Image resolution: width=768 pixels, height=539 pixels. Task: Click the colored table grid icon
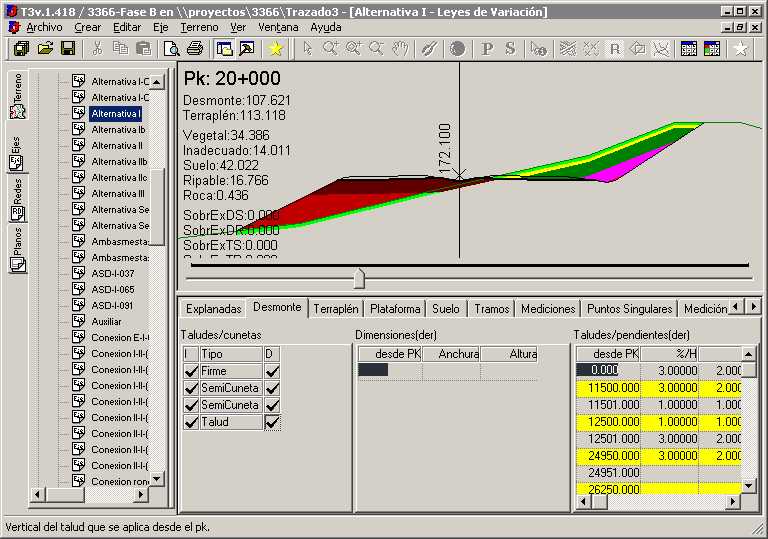pos(712,49)
